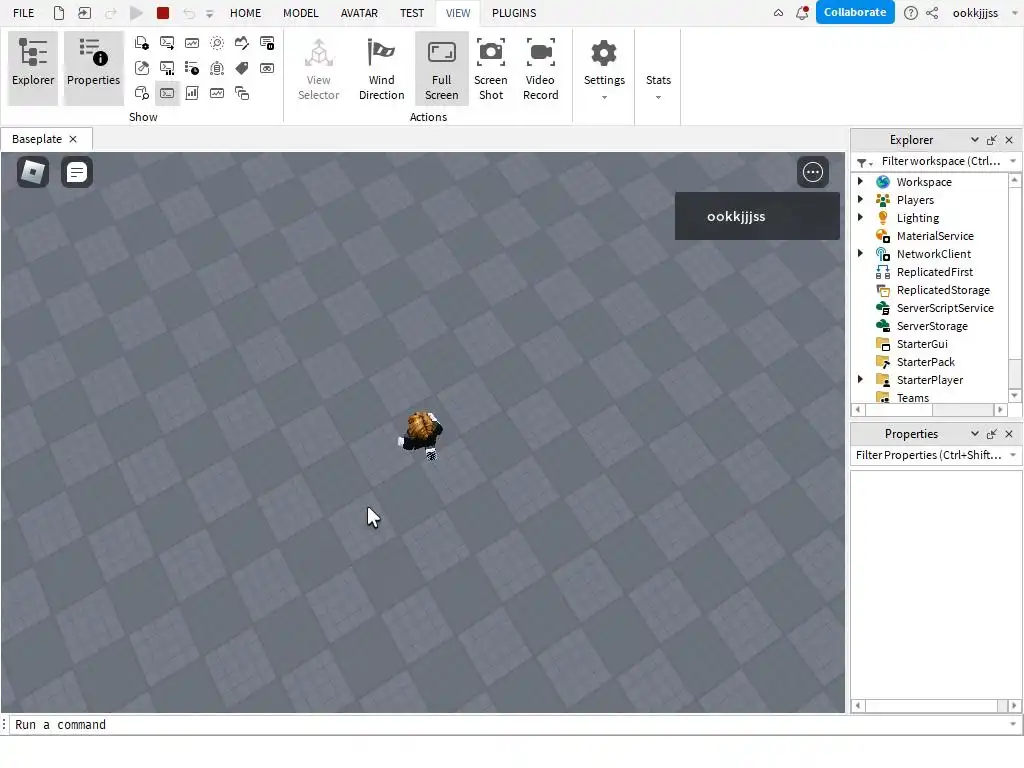1024x768 pixels.
Task: Select ServerScriptService in Explorer
Action: 944,308
